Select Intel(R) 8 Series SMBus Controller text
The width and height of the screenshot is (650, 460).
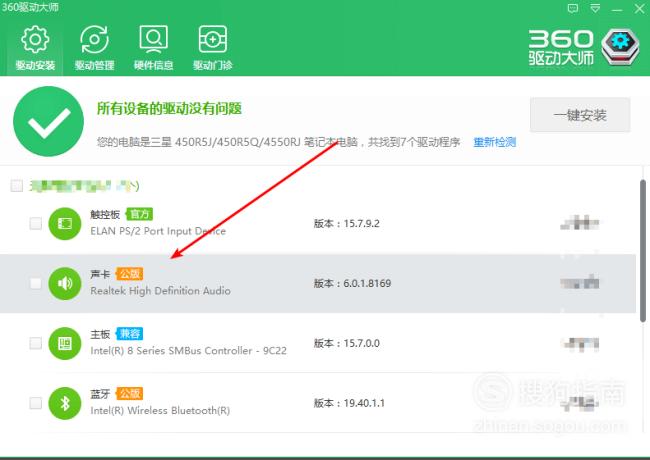(x=171, y=351)
